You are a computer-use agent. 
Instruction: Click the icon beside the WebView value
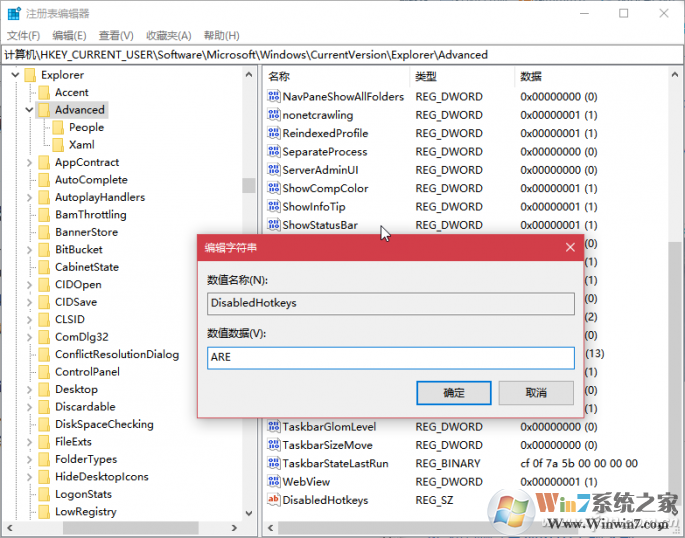click(274, 482)
